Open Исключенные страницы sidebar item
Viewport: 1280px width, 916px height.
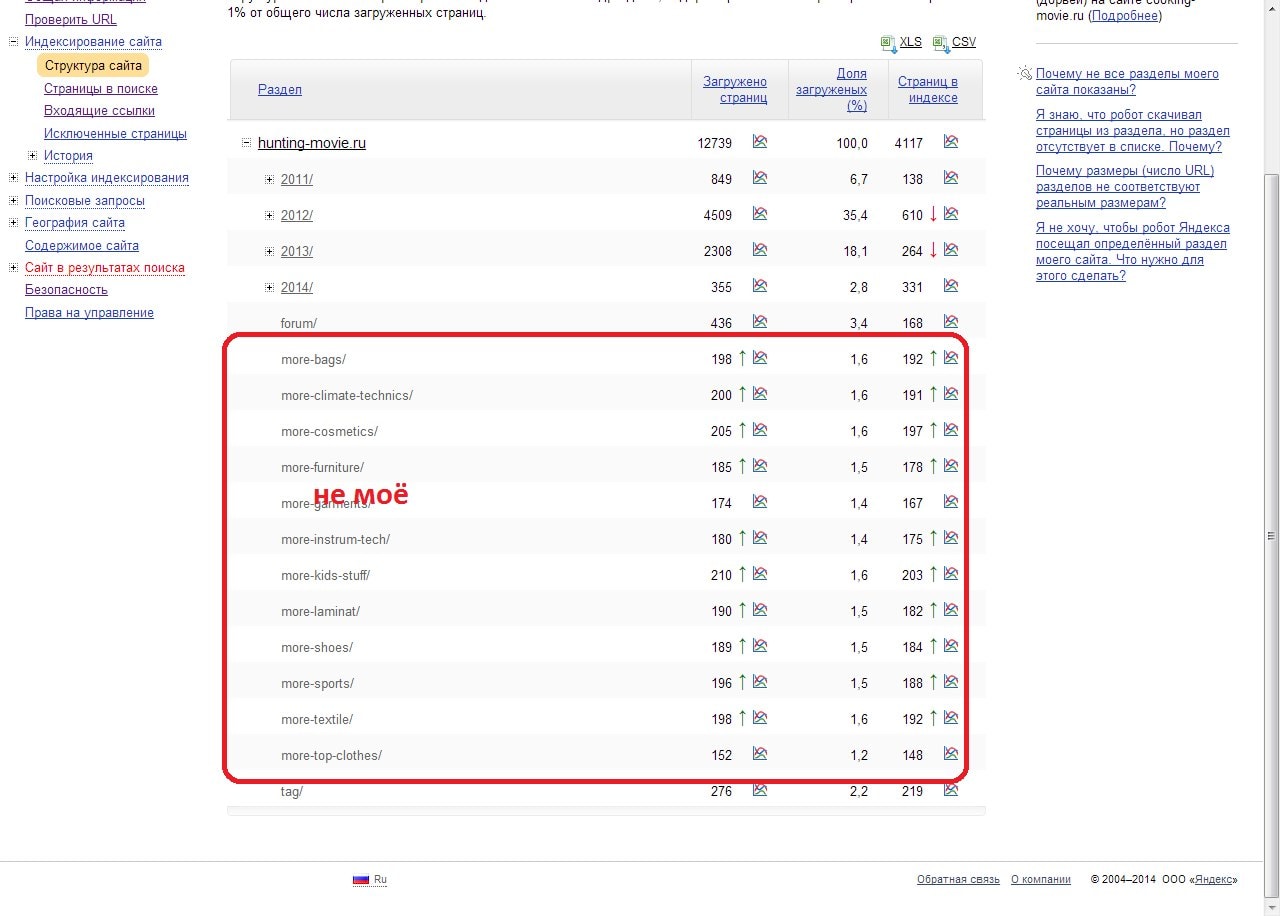115,133
